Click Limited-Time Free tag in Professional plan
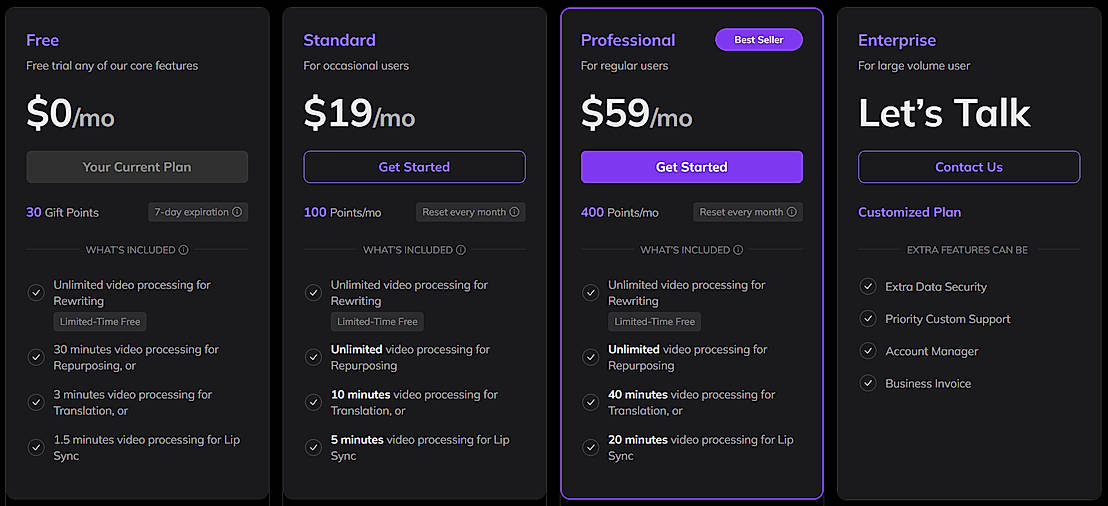The width and height of the screenshot is (1108, 506). 654,322
